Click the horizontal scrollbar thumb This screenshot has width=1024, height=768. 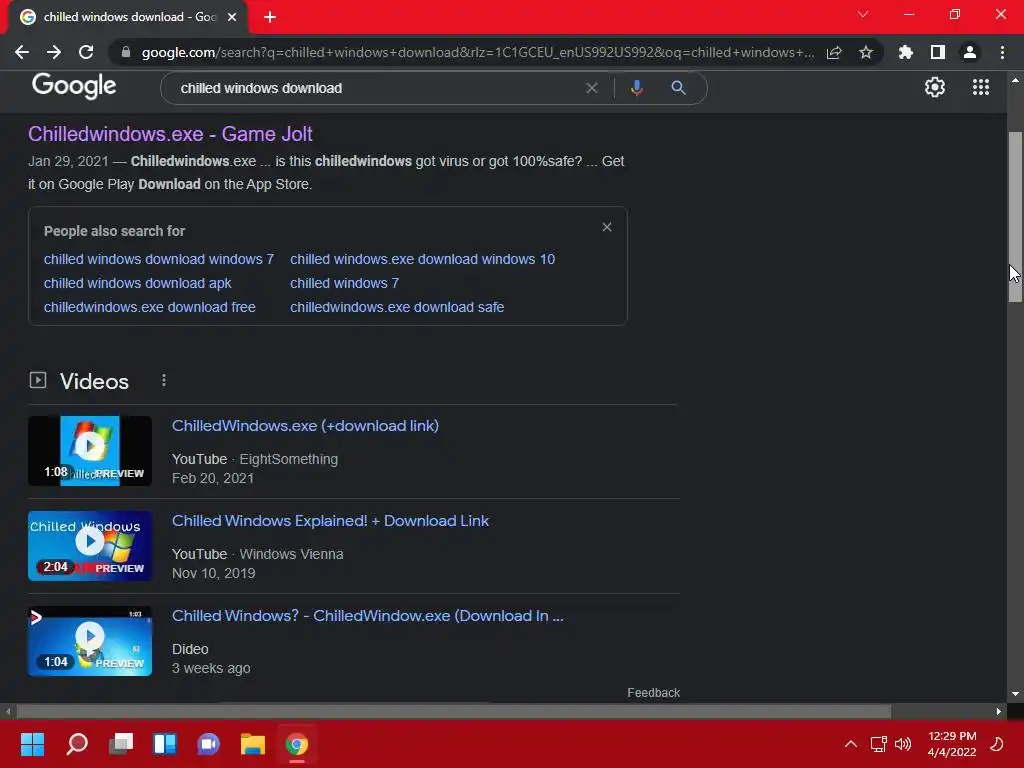pyautogui.click(x=454, y=711)
